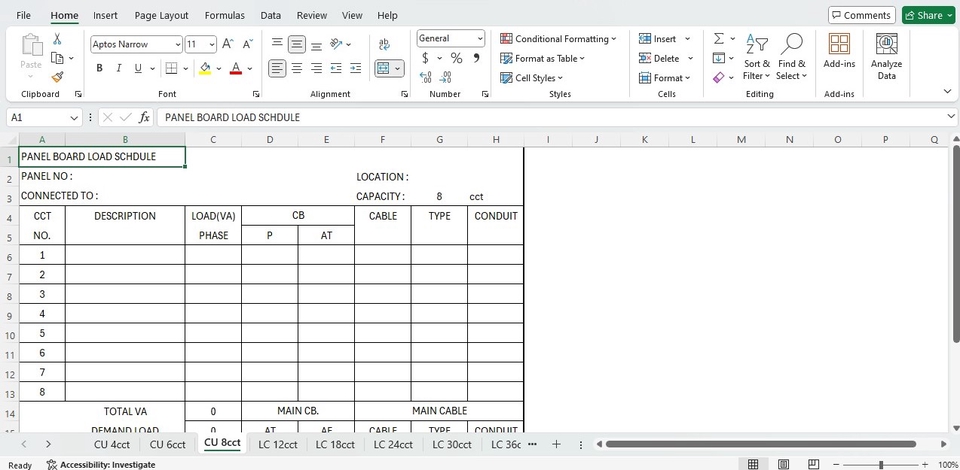Toggle Underline formatting
This screenshot has width=960, height=470.
click(x=138, y=69)
